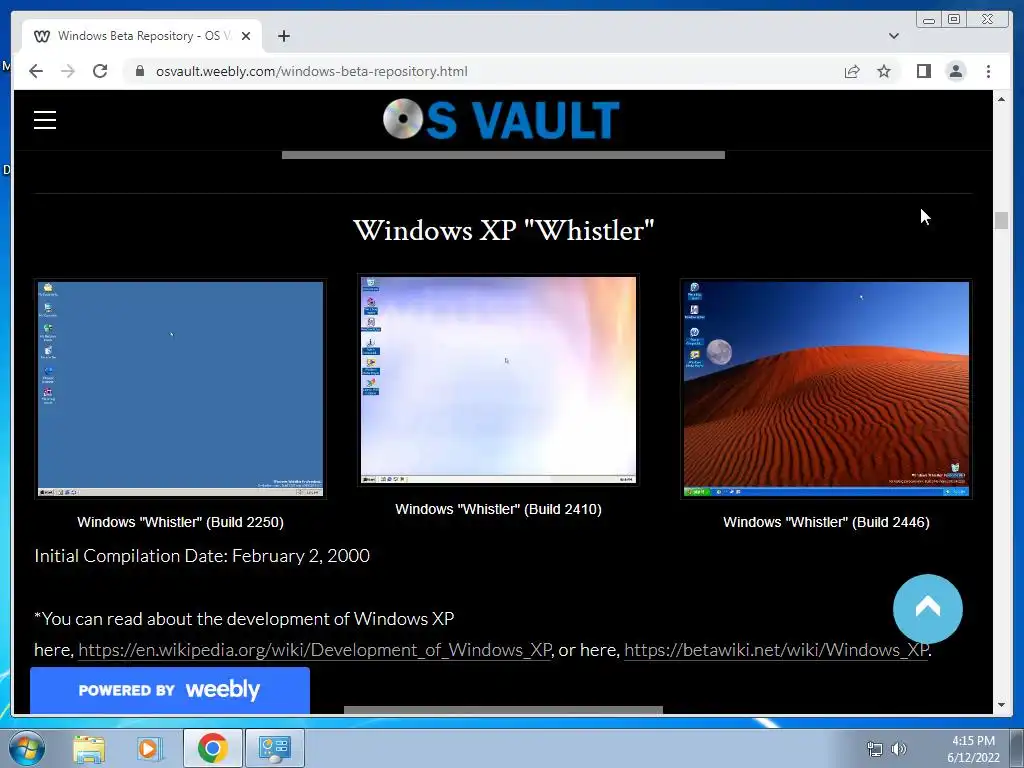Image resolution: width=1024 pixels, height=768 pixels.
Task: Click the Powered by Weebly banner
Action: pyautogui.click(x=170, y=690)
